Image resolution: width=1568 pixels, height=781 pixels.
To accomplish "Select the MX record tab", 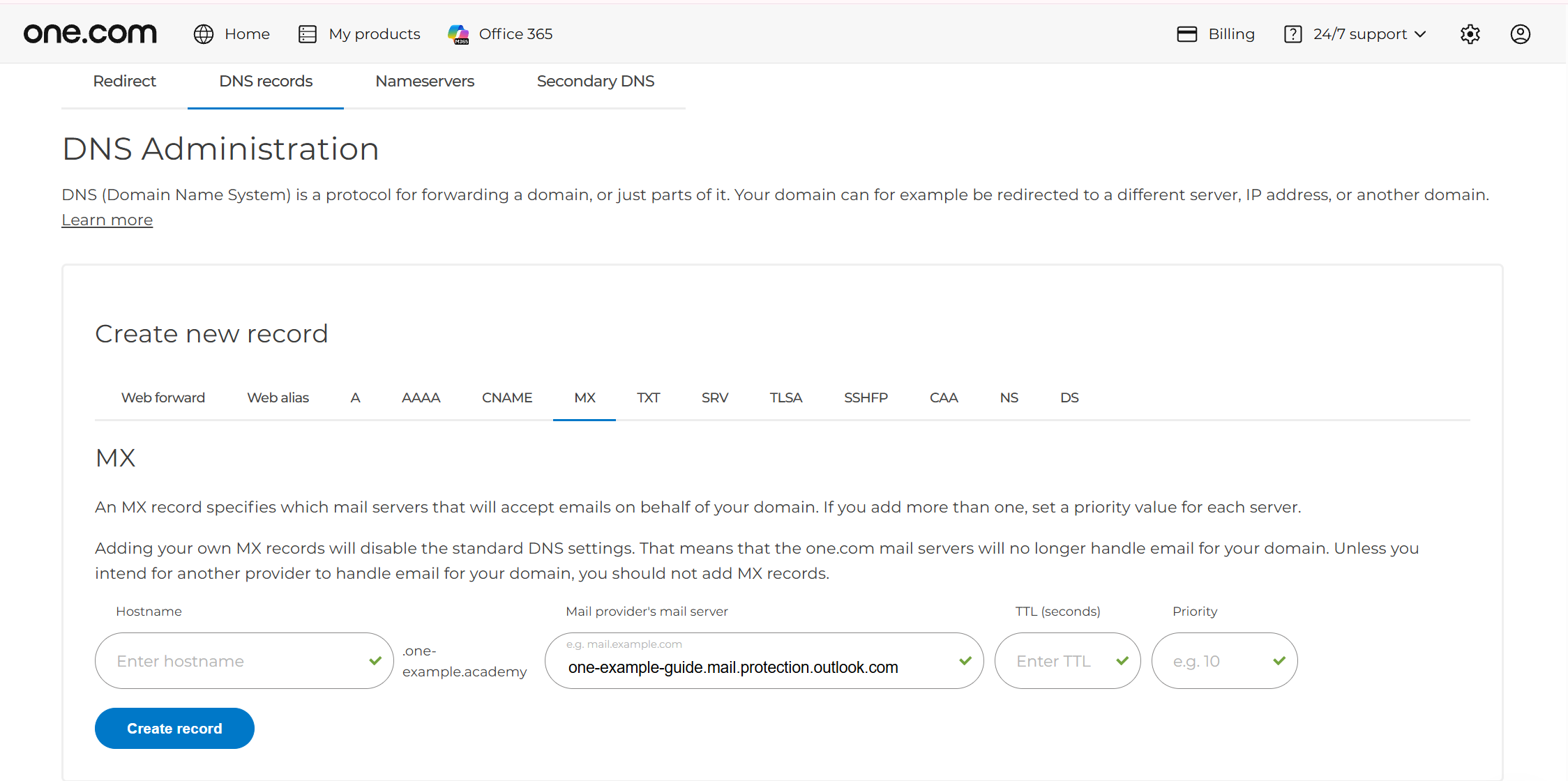I will (585, 397).
